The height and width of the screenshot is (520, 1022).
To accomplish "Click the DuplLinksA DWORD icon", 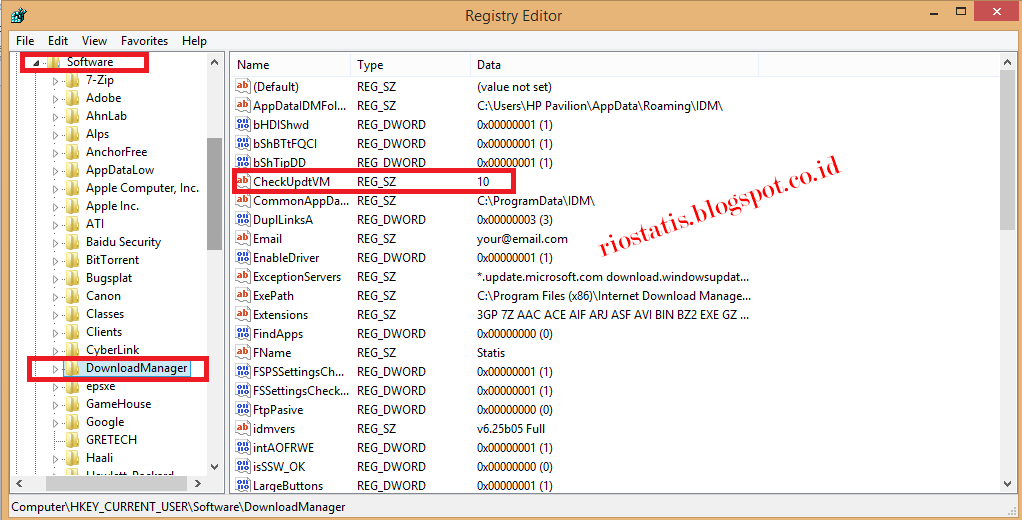I will (x=242, y=220).
